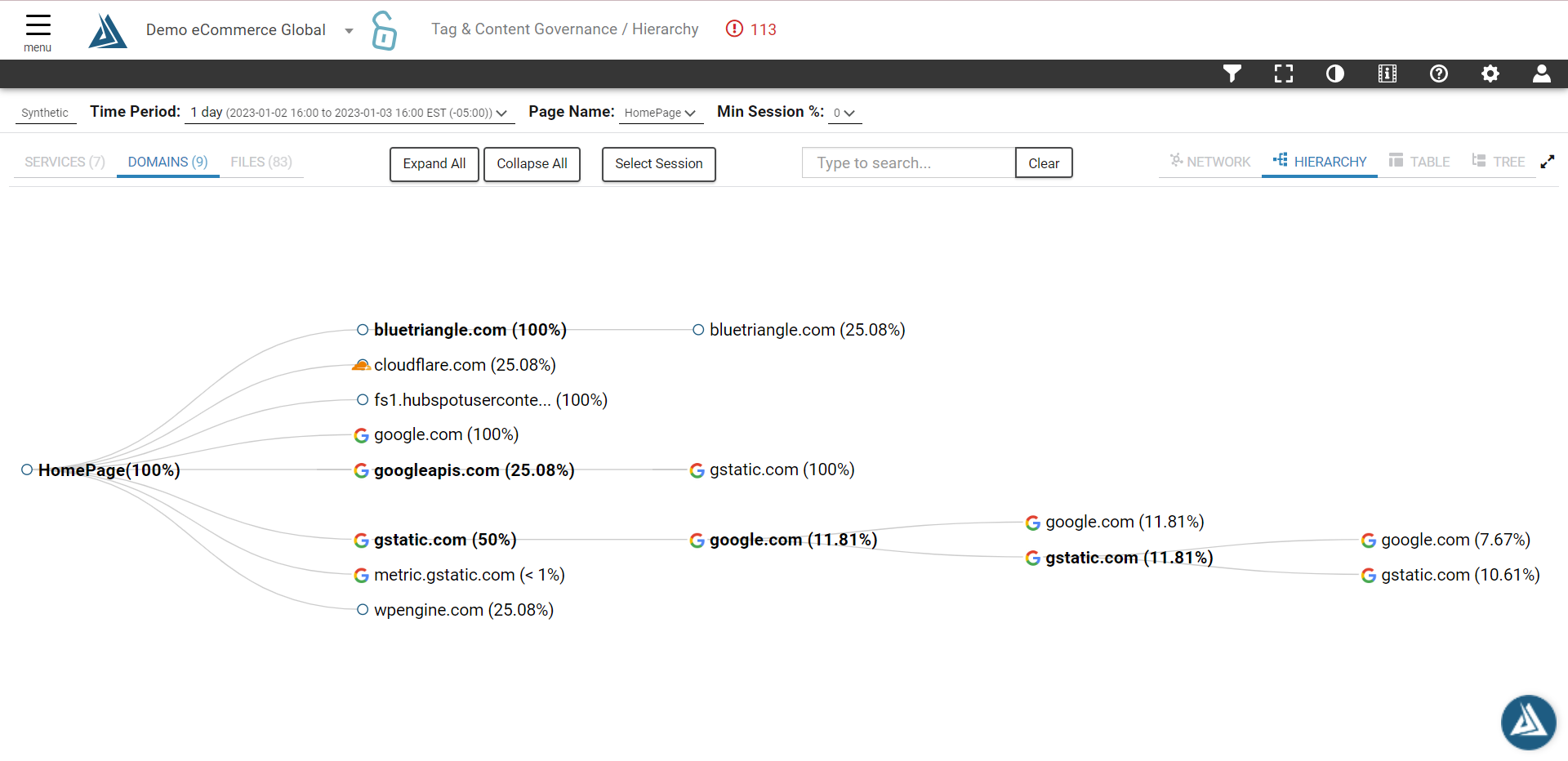Collapse the google.com (11.81%) bold node
This screenshot has height=761, width=1568.
pos(784,540)
